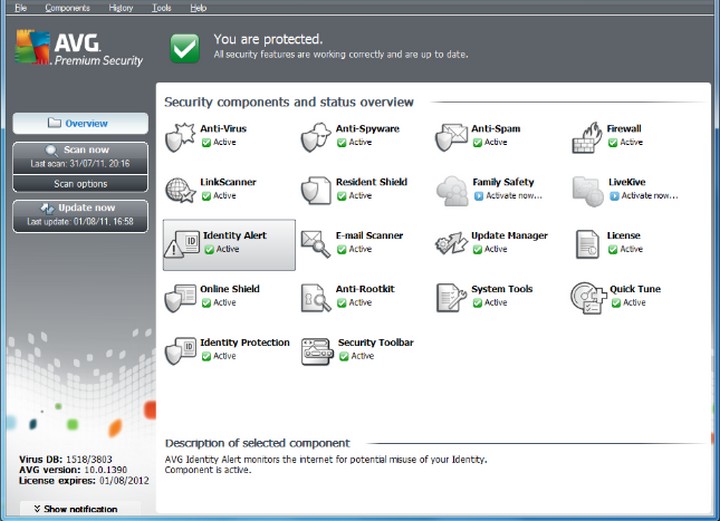Open the System Tools icon
The width and height of the screenshot is (720, 521).
pyautogui.click(x=451, y=297)
